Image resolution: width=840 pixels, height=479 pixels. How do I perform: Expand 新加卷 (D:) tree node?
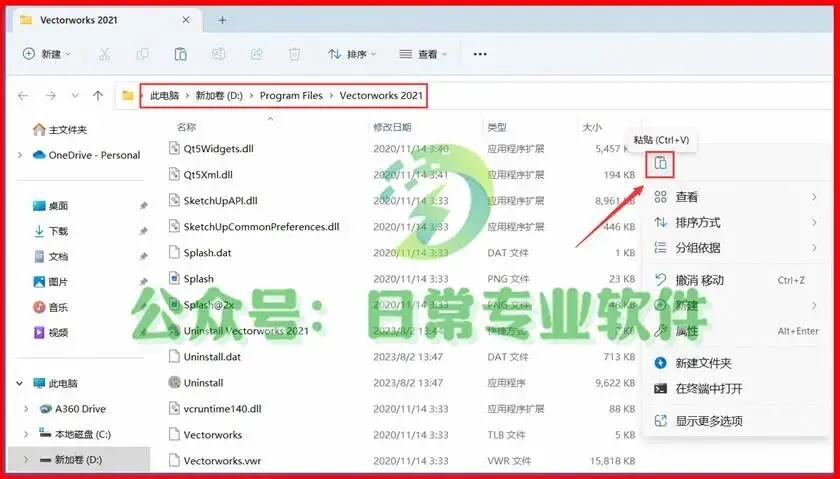[26, 460]
